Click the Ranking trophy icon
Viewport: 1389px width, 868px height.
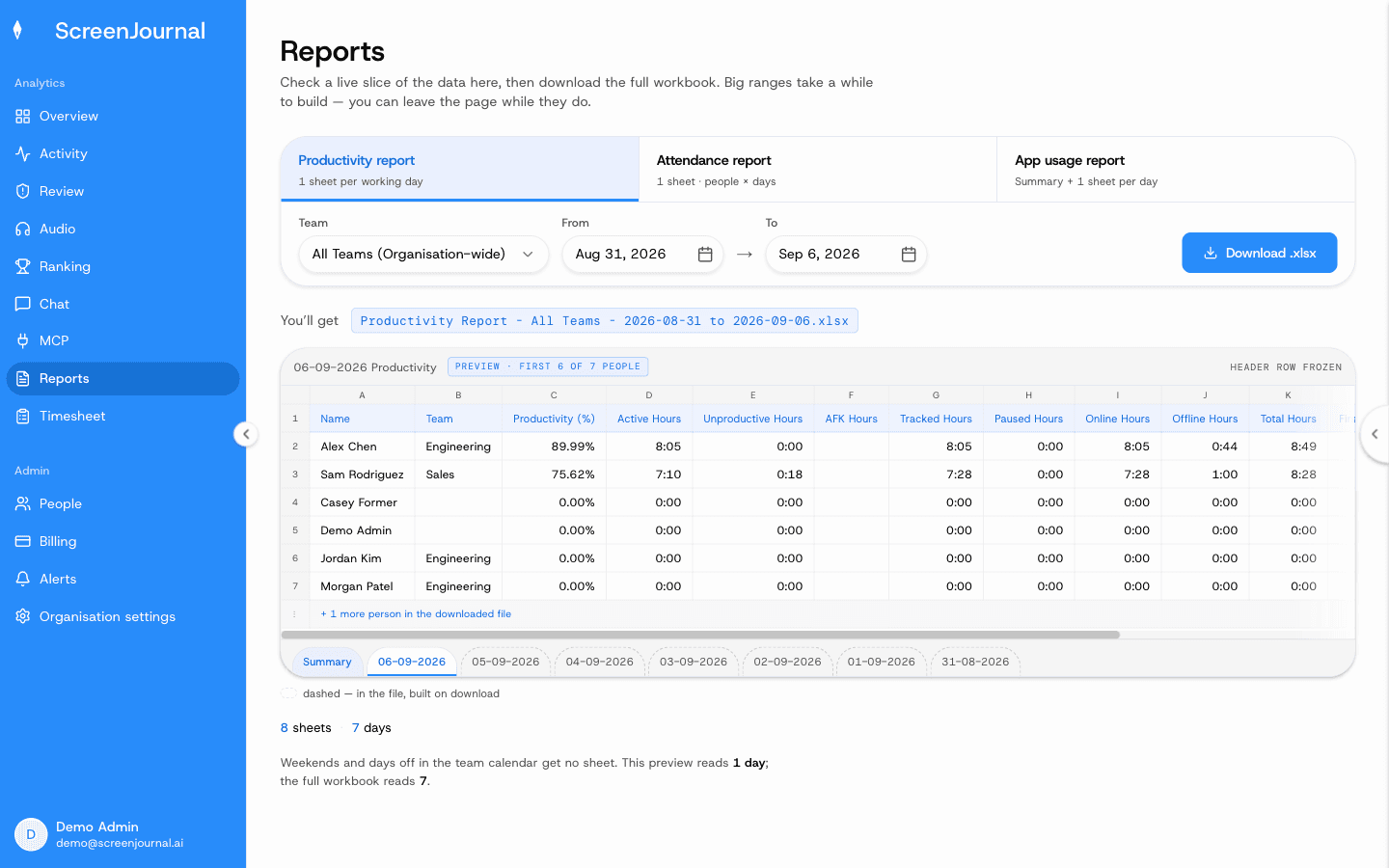click(x=23, y=267)
